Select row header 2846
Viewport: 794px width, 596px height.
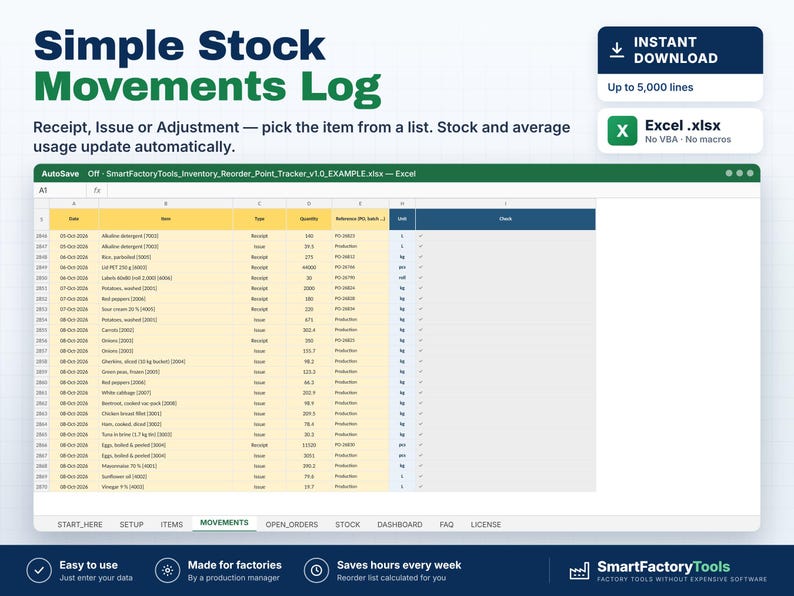point(42,236)
